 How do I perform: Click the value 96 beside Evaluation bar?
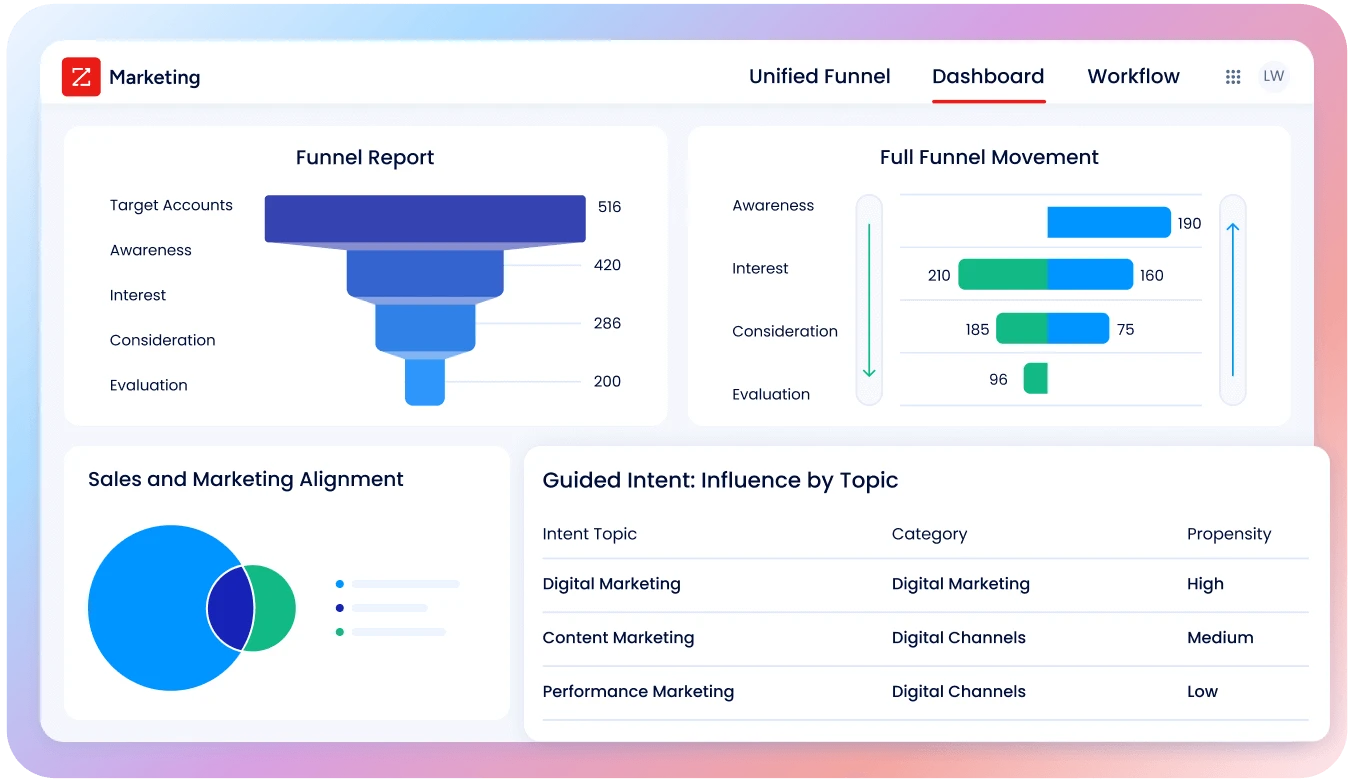coord(998,380)
